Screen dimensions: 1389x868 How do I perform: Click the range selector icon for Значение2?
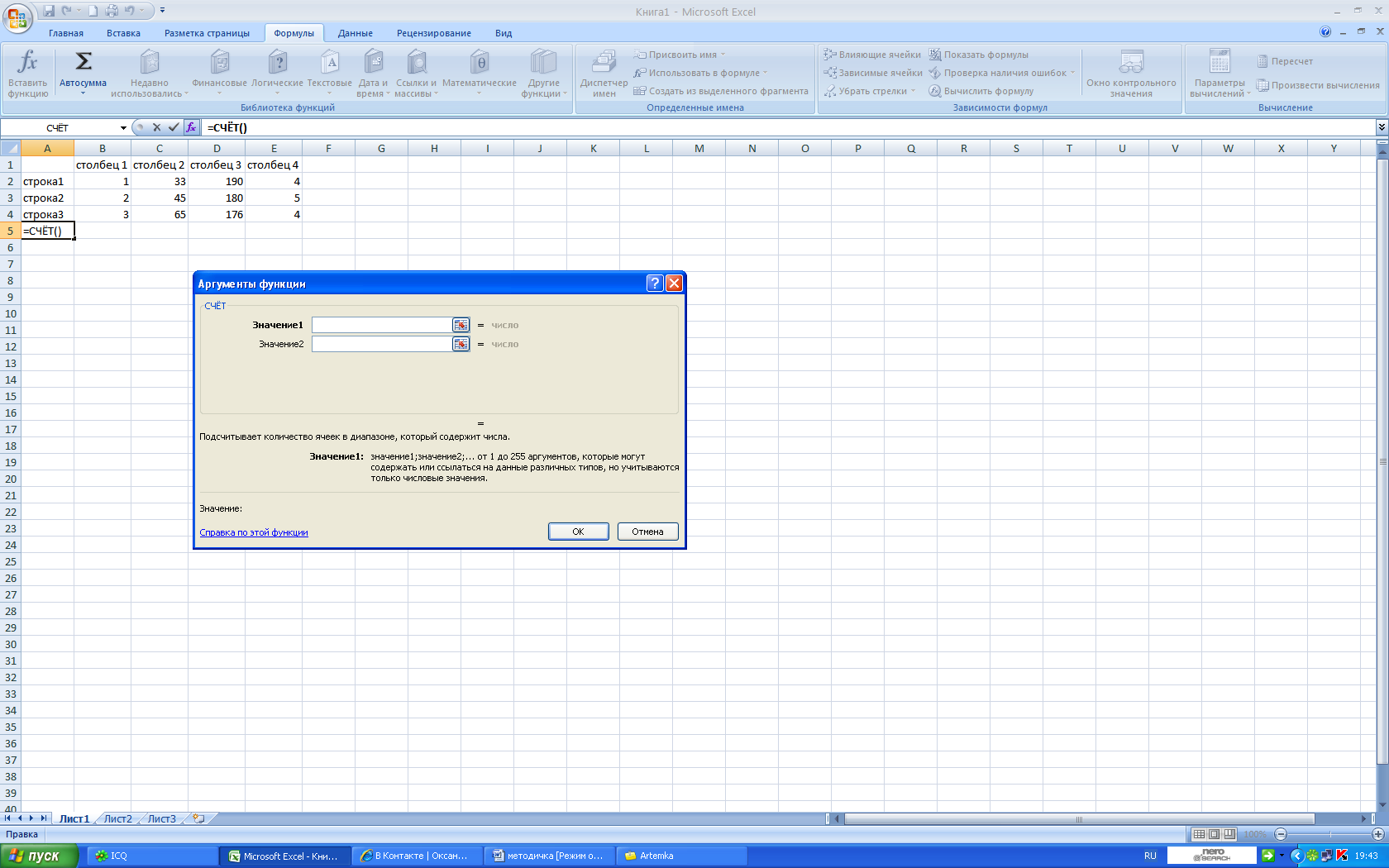click(461, 344)
